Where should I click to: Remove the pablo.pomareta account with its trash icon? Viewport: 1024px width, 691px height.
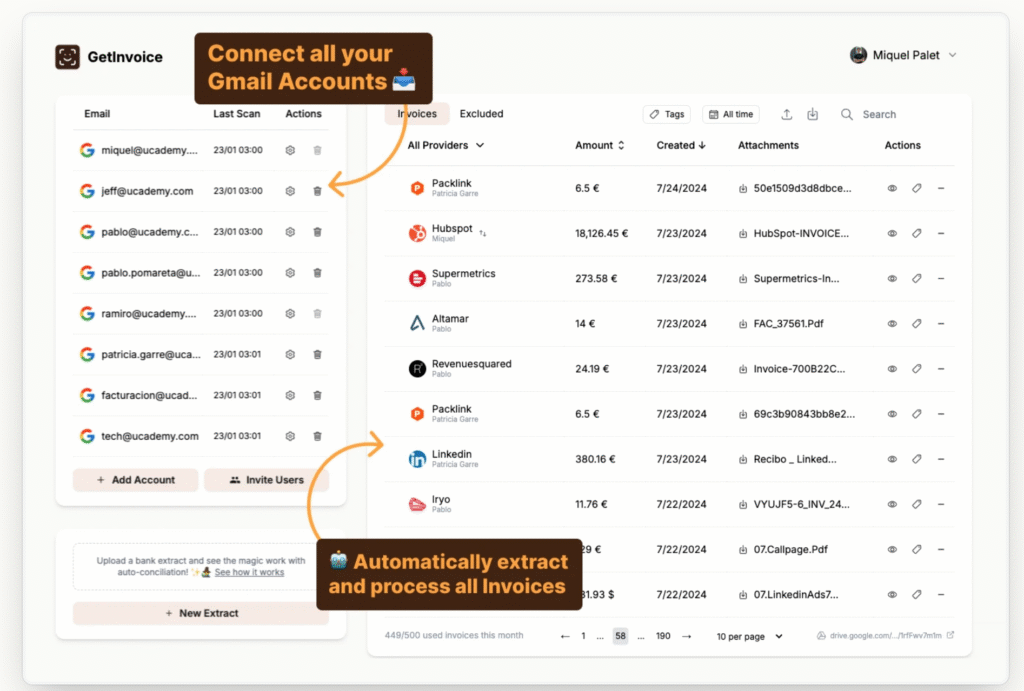point(317,272)
